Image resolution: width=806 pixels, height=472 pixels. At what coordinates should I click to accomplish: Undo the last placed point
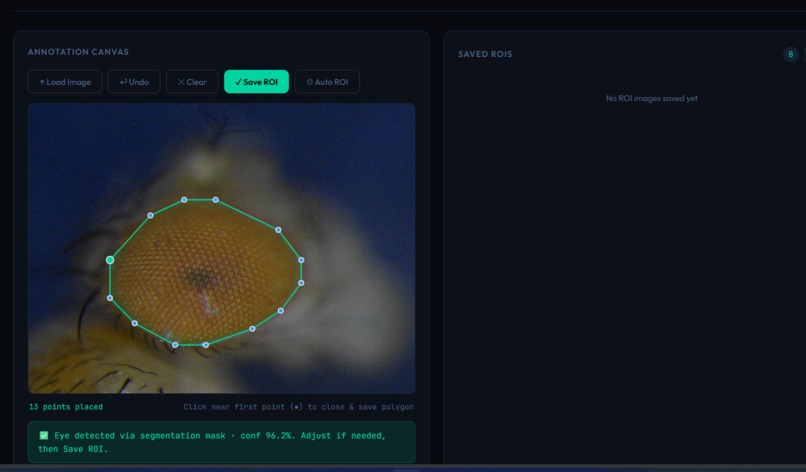(134, 82)
